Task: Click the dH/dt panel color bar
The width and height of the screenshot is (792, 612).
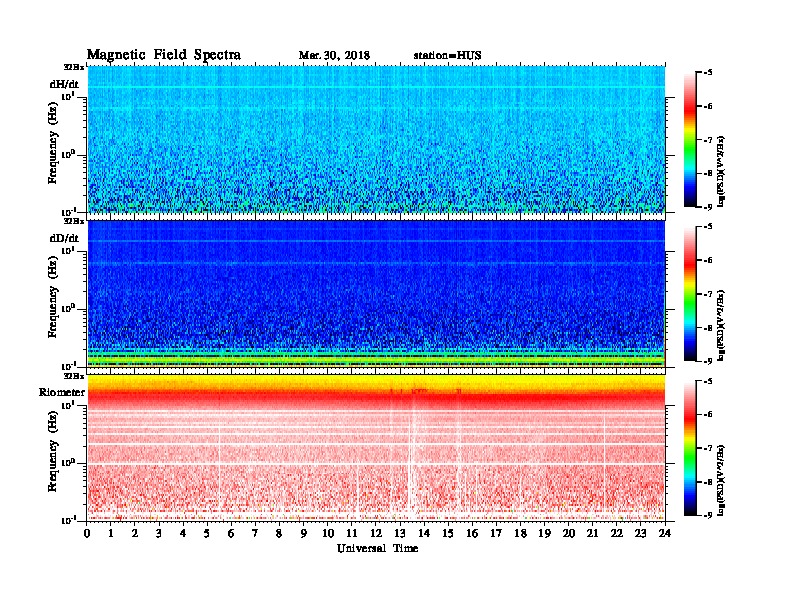Action: click(x=690, y=139)
